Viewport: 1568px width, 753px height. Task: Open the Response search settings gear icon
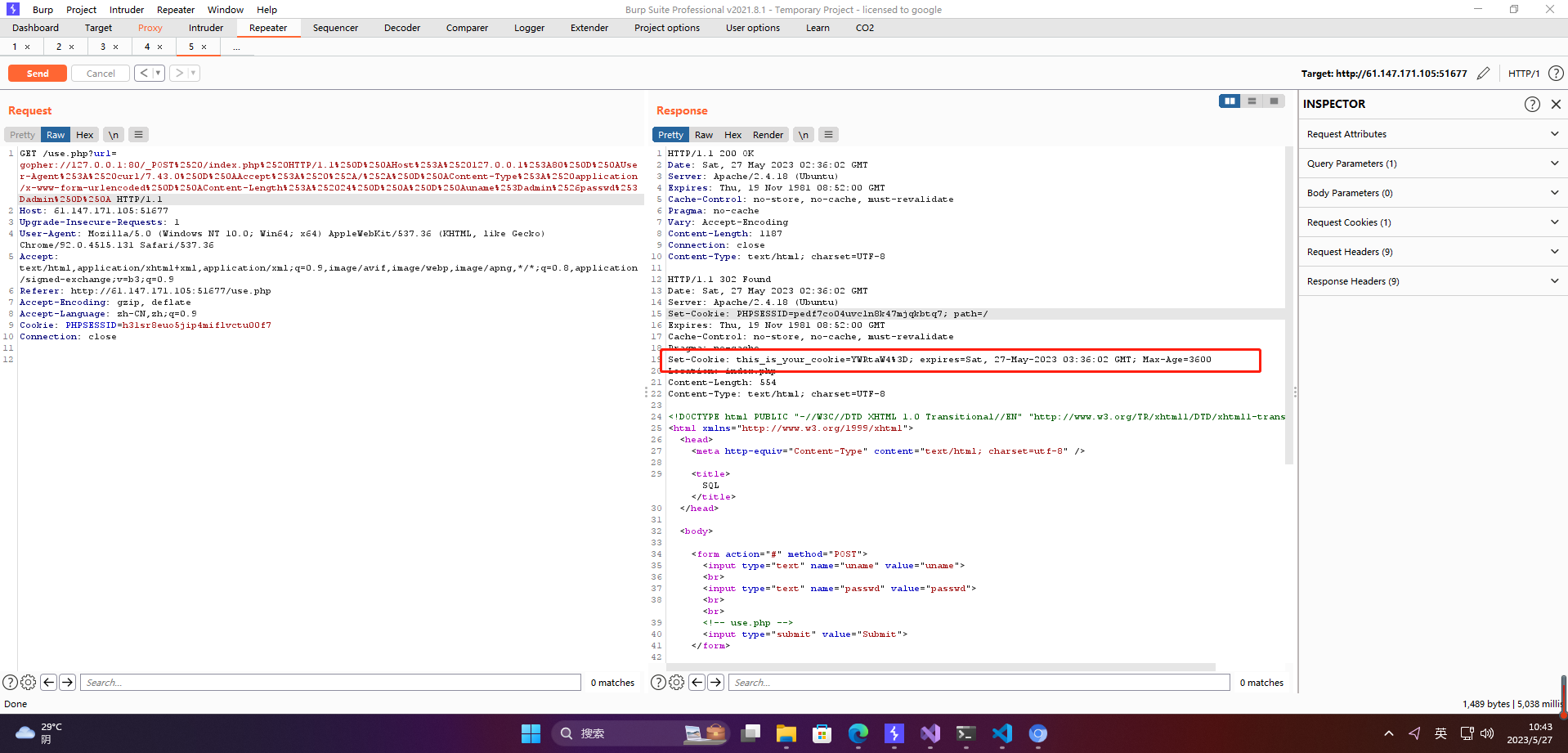click(x=677, y=682)
